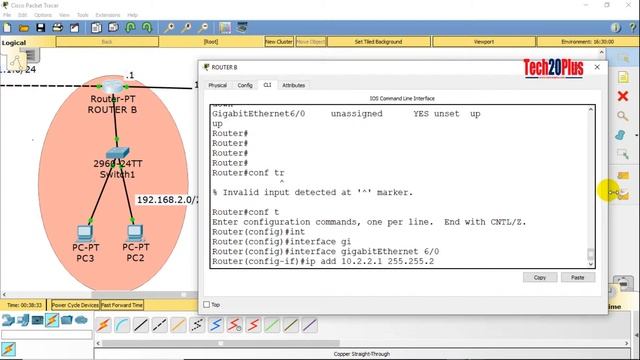The image size is (640, 360).
Task: Click the Set Tiled Background button
Action: tap(378, 42)
